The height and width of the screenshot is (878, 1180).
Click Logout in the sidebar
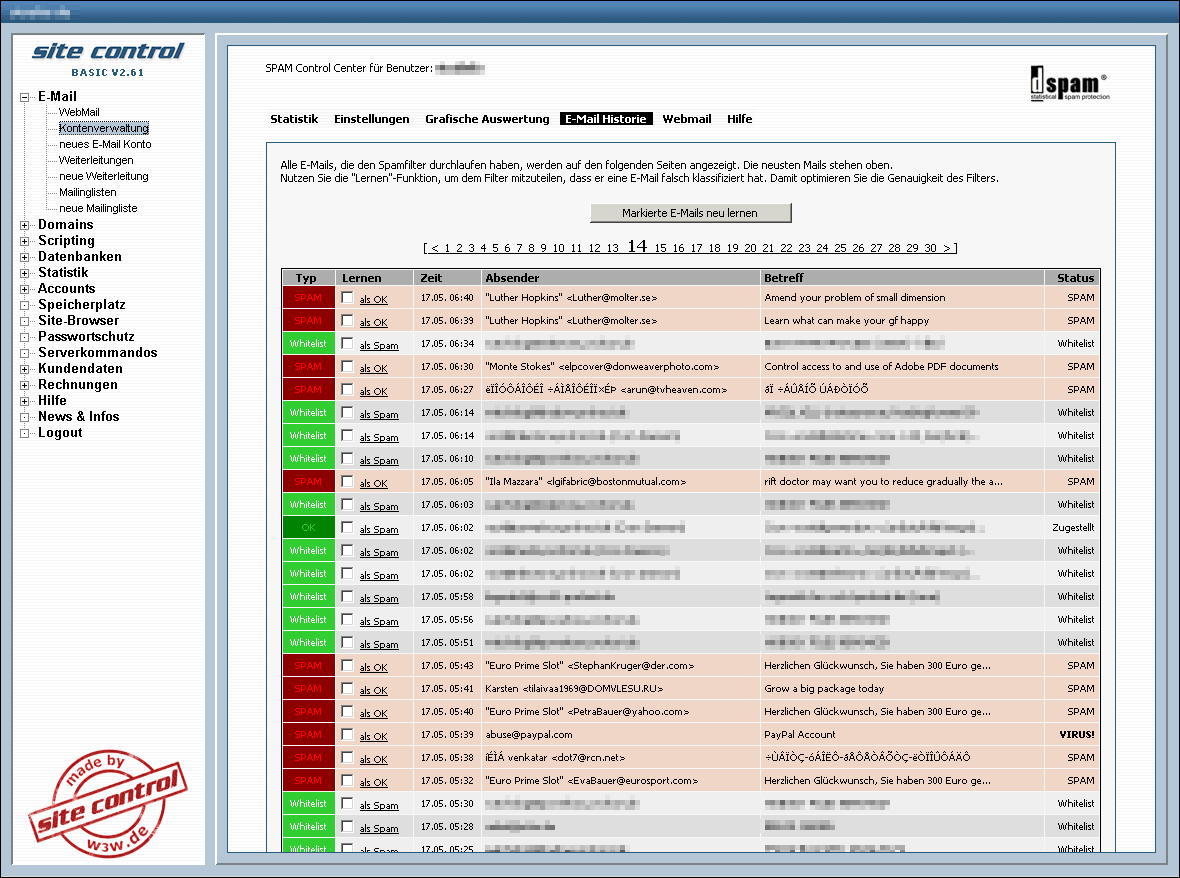point(60,433)
